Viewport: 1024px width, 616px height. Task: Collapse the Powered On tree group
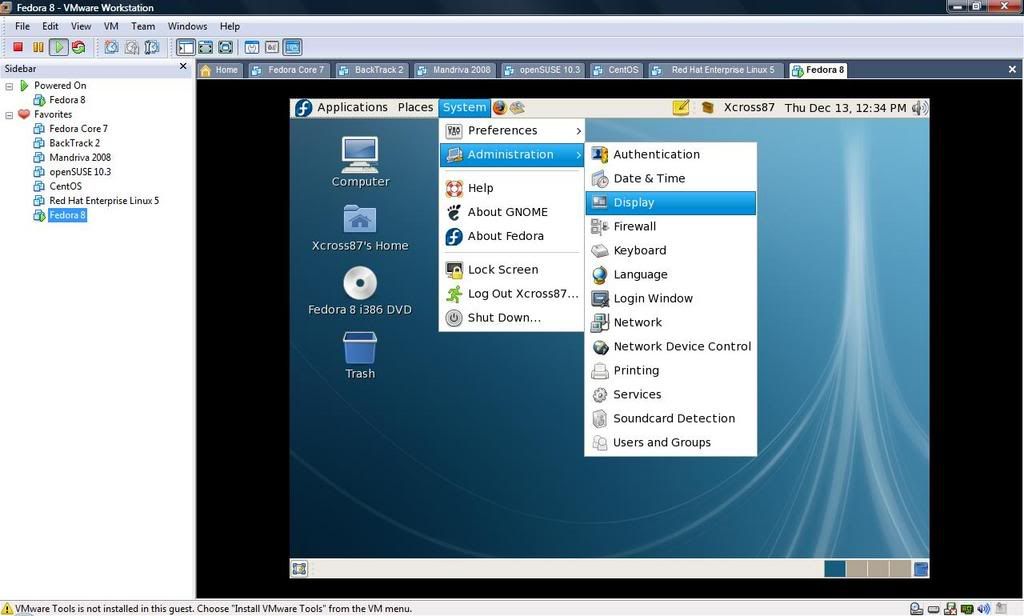[9, 86]
